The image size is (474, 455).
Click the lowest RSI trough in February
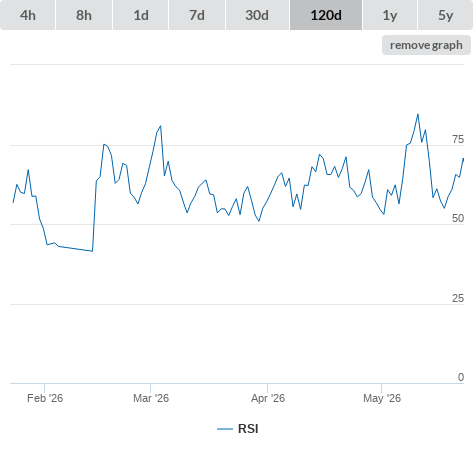tap(92, 251)
